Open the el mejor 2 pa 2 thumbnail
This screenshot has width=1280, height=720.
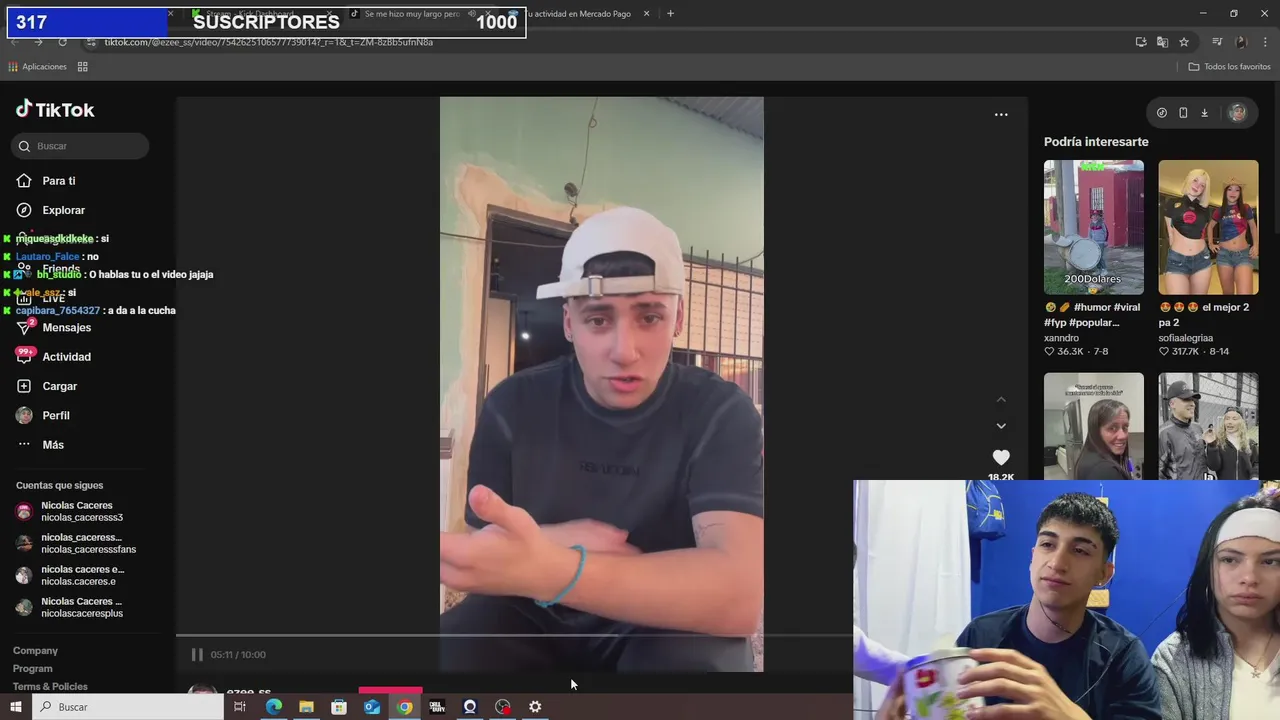tap(1208, 227)
